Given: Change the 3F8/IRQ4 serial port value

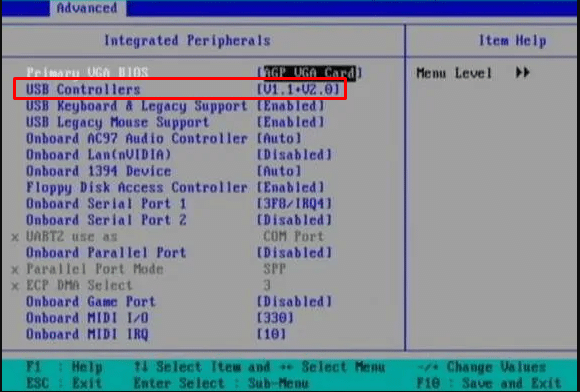Looking at the screenshot, I should (x=294, y=204).
